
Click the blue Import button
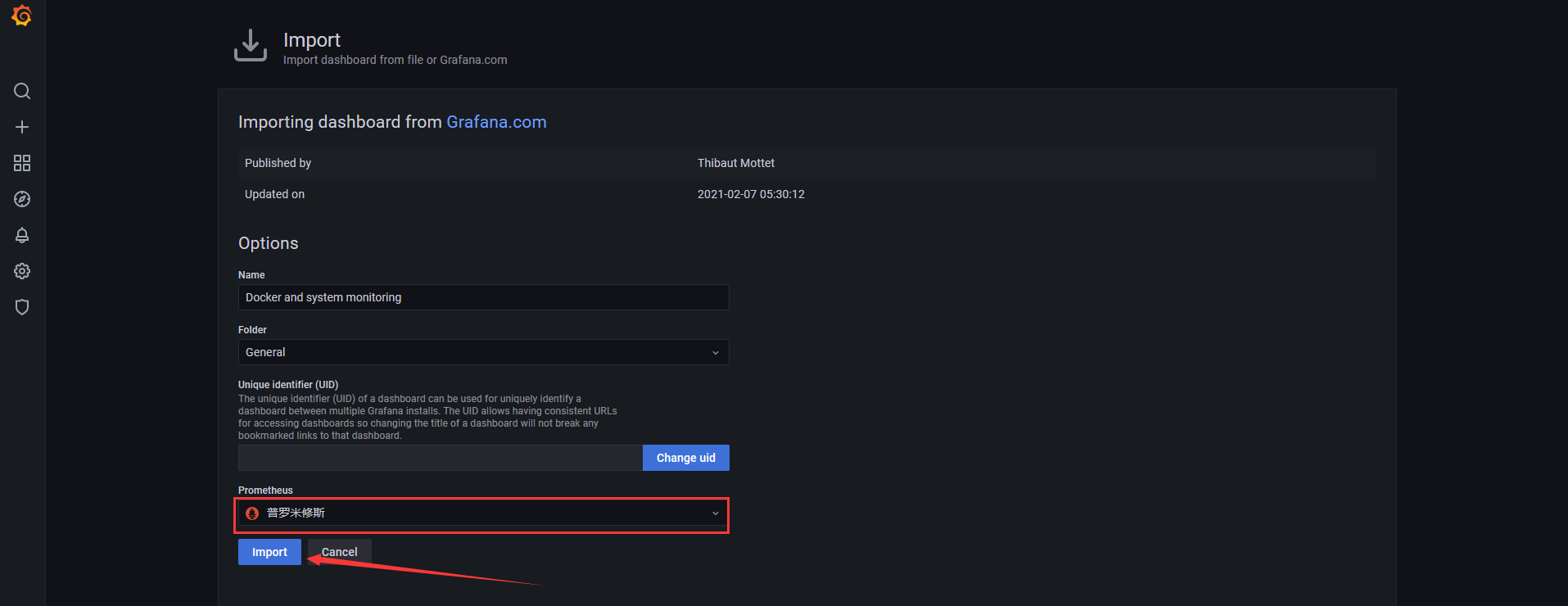click(269, 552)
